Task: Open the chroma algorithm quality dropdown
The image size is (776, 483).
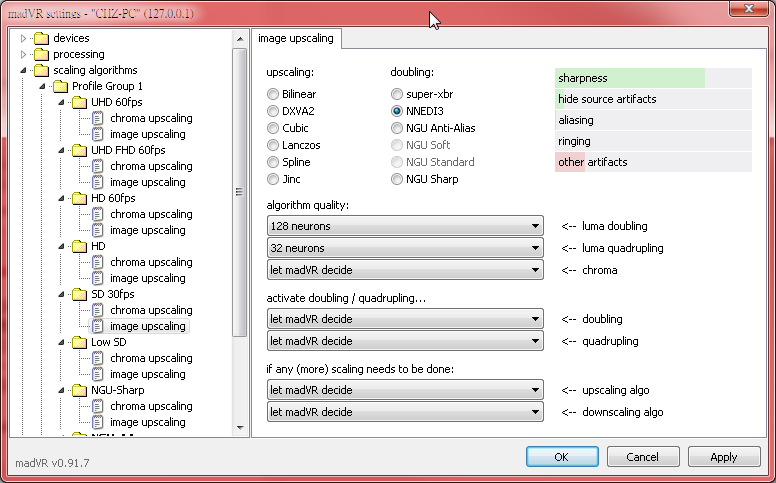Action: (405, 270)
